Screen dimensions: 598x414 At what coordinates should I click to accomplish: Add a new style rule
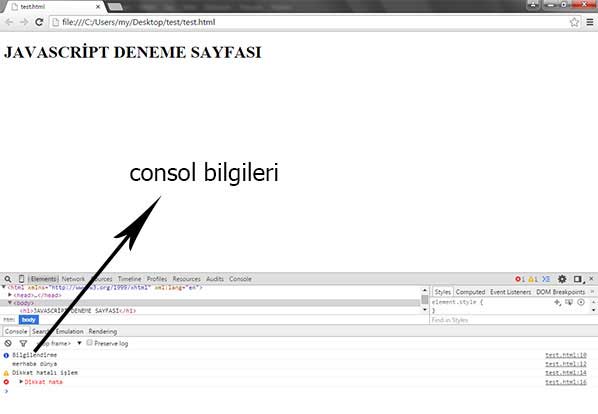point(557,302)
